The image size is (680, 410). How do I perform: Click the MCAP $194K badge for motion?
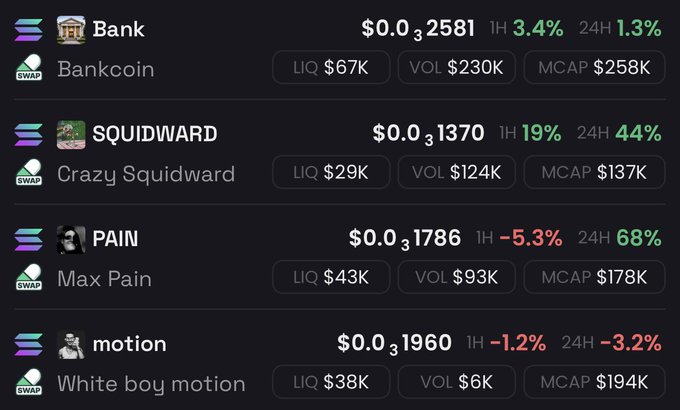tap(594, 382)
